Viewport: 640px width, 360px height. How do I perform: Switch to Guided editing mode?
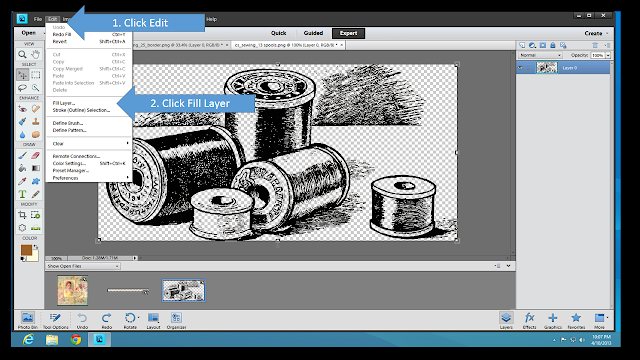(x=313, y=33)
